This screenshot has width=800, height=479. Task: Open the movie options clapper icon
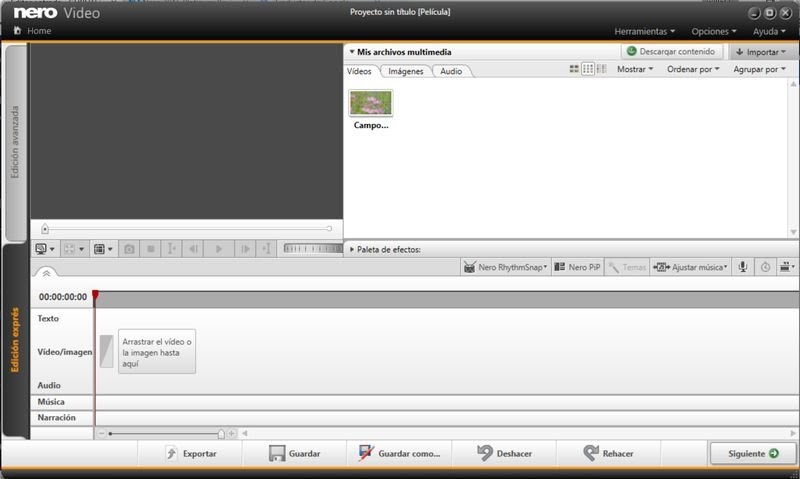(787, 267)
